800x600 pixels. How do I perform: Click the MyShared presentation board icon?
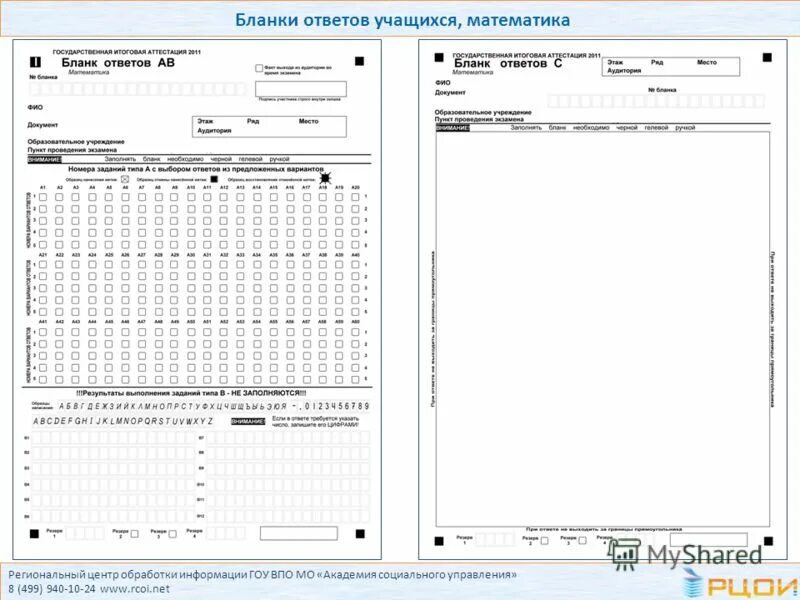[625, 554]
